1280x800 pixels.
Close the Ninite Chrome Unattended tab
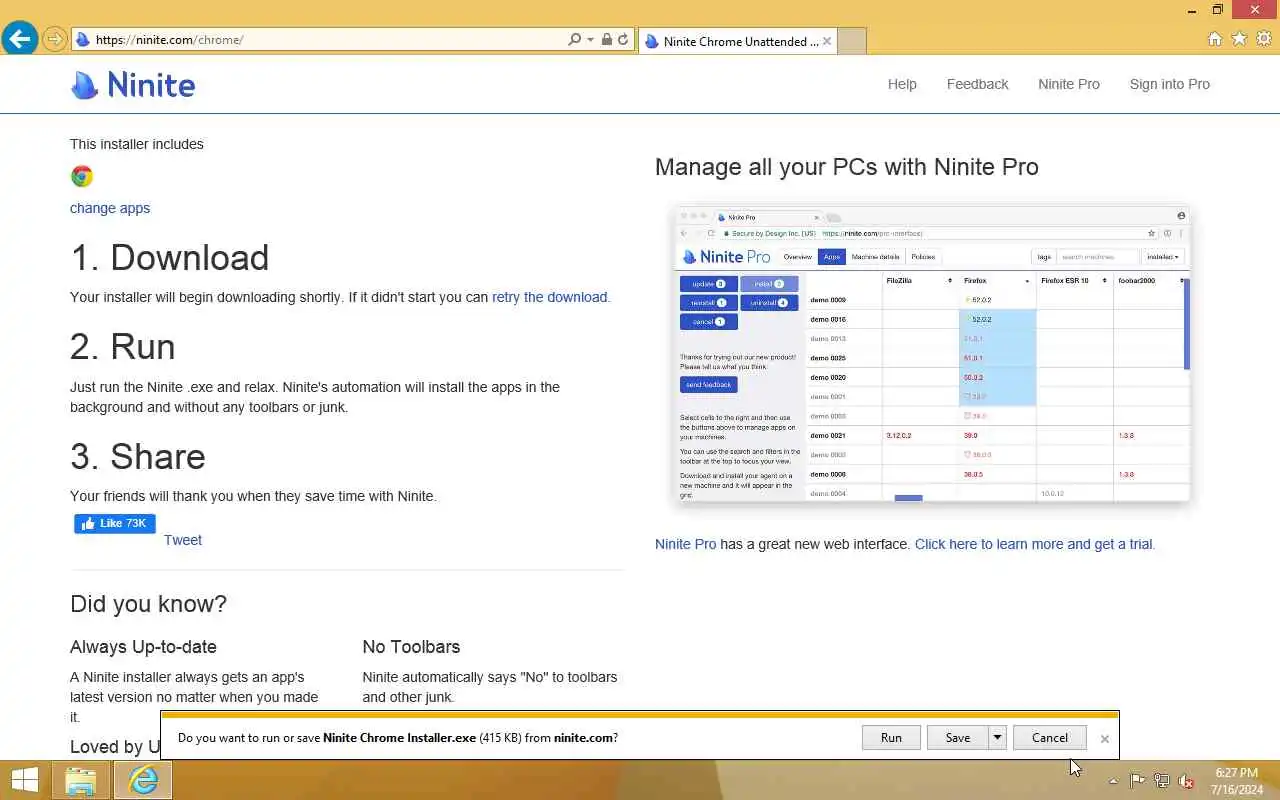pyautogui.click(x=827, y=41)
